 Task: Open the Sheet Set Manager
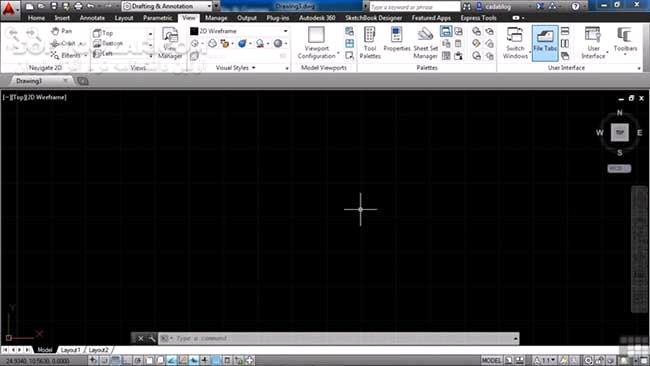pos(425,43)
